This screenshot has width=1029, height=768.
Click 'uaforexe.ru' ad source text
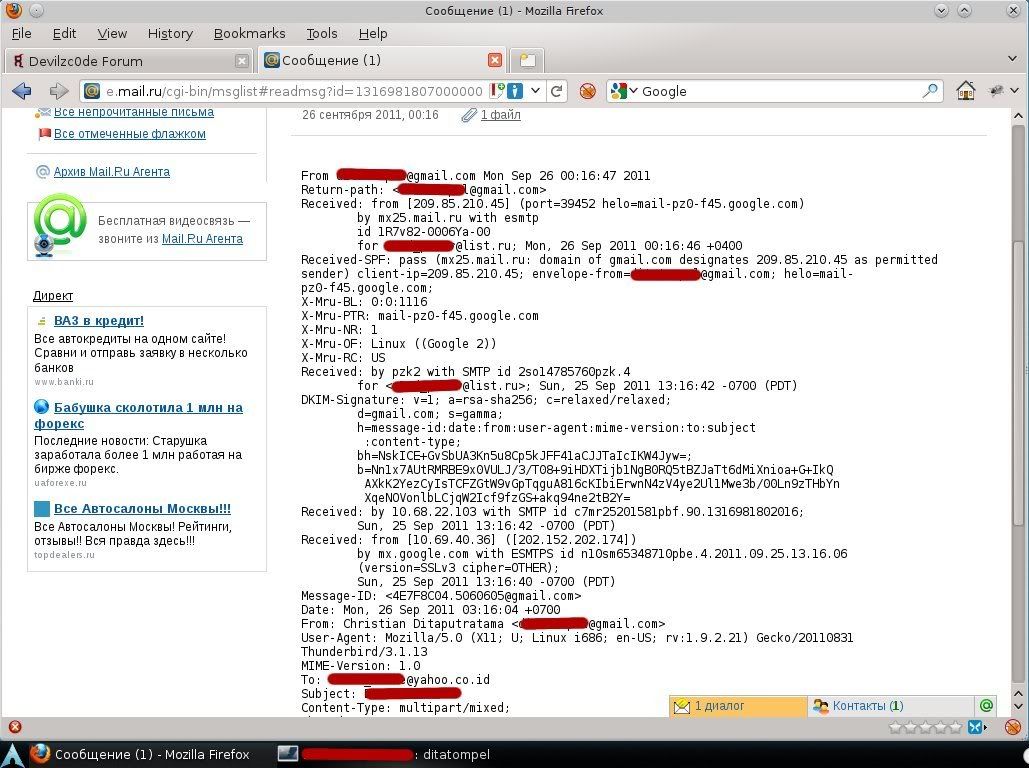(60, 483)
